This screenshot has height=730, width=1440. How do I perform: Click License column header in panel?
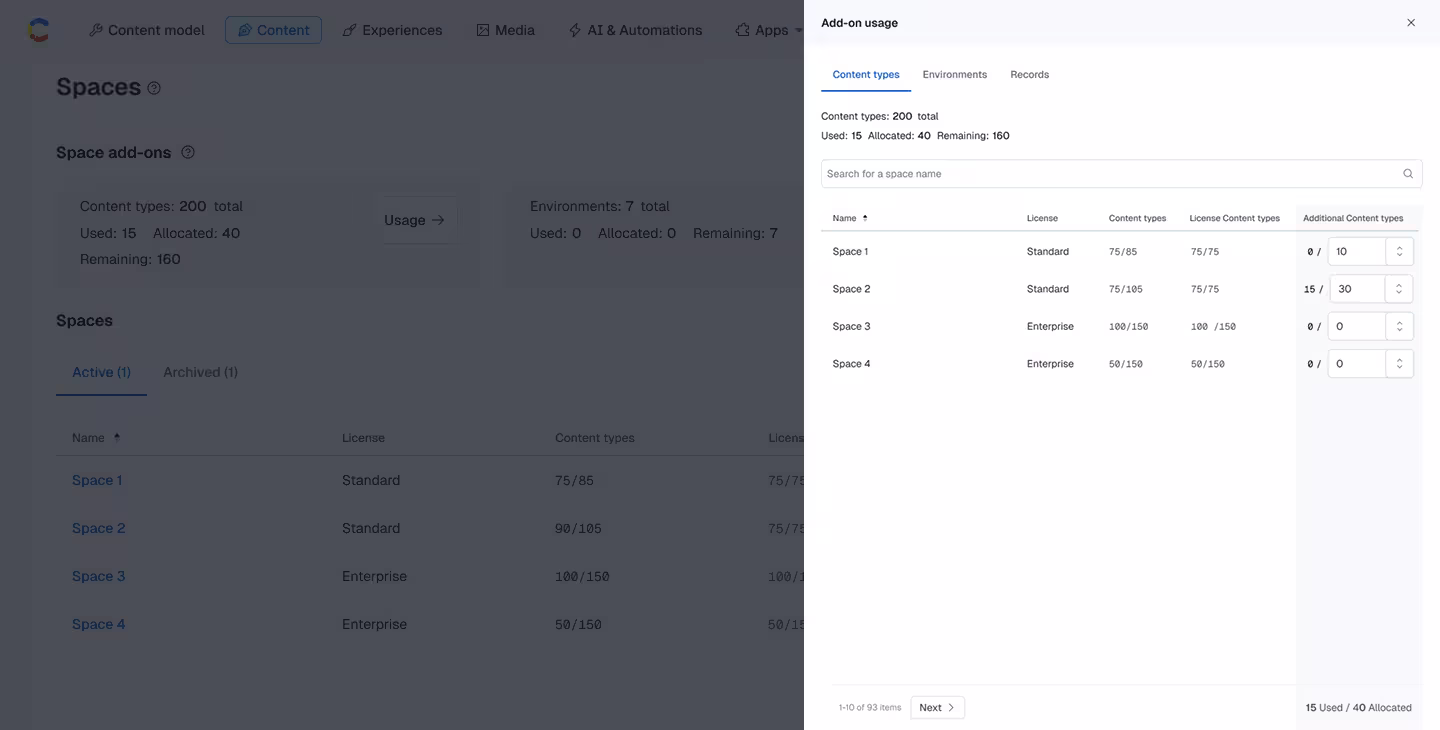[1042, 218]
